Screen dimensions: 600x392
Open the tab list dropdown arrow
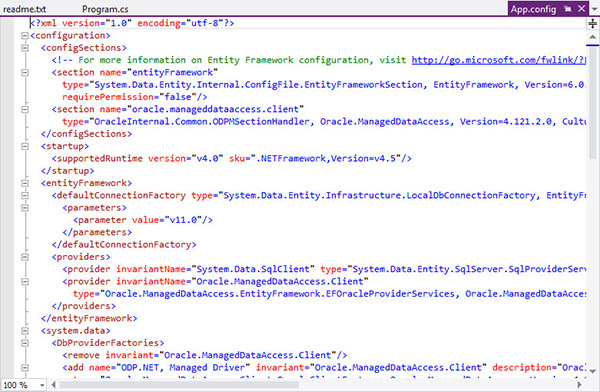coord(594,9)
